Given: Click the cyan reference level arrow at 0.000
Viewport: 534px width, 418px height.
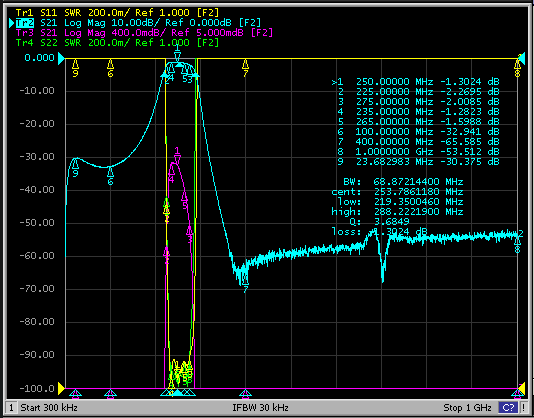Looking at the screenshot, I should tap(61, 59).
